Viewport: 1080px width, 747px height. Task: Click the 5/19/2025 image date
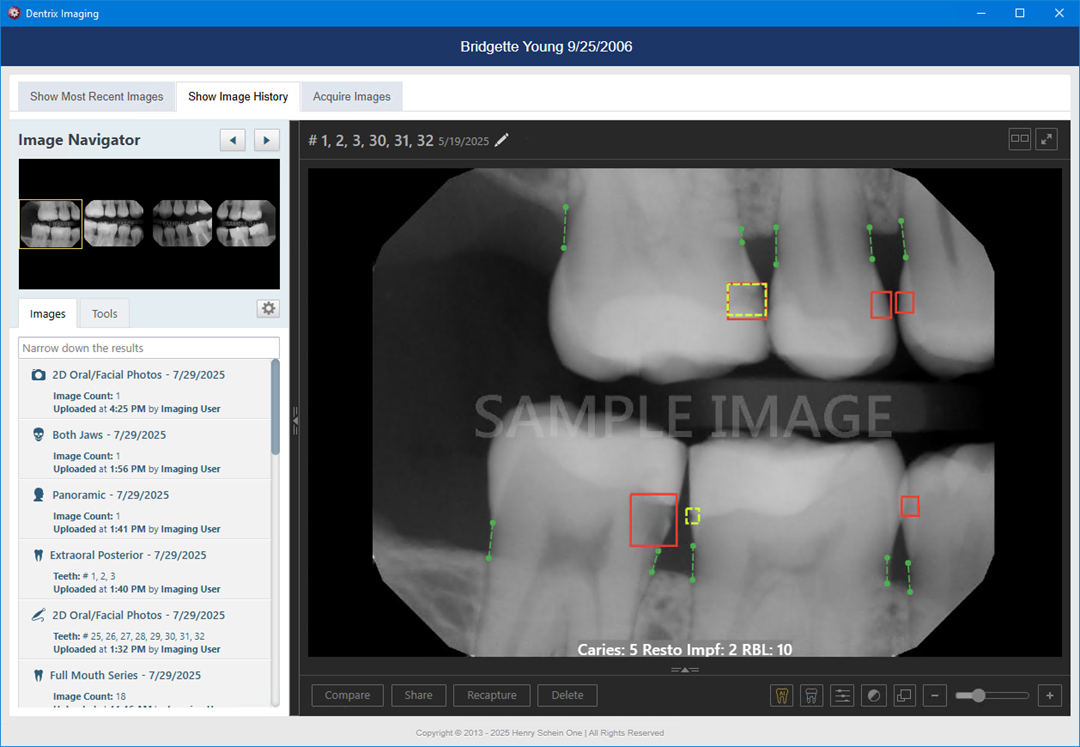click(x=464, y=141)
